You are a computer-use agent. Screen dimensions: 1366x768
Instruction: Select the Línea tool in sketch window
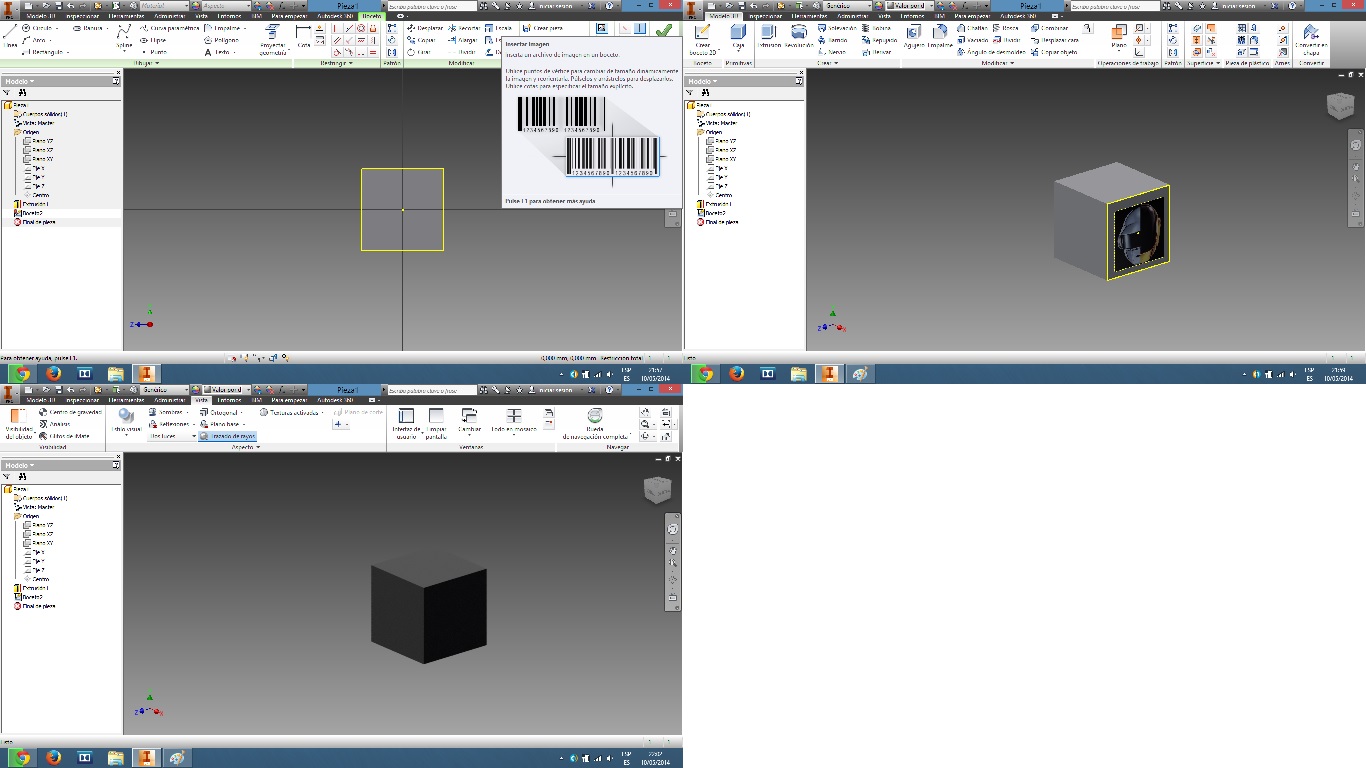pyautogui.click(x=10, y=35)
